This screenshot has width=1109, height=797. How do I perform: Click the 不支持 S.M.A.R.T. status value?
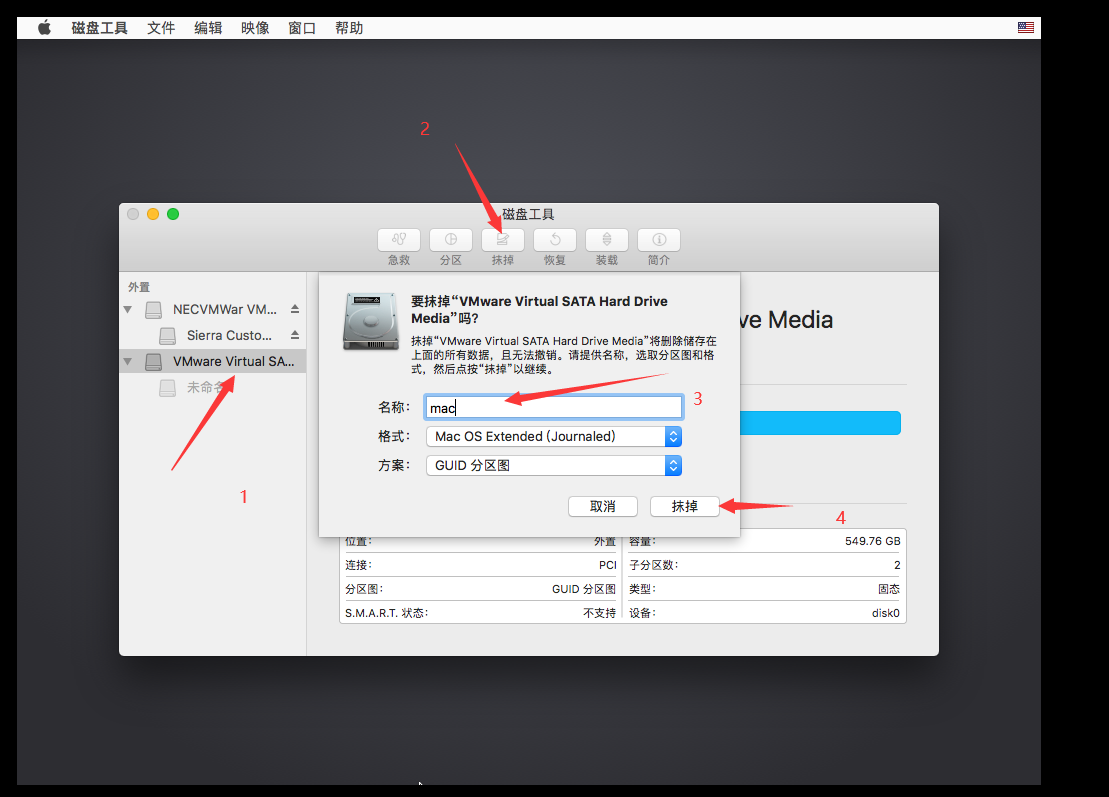click(x=599, y=613)
